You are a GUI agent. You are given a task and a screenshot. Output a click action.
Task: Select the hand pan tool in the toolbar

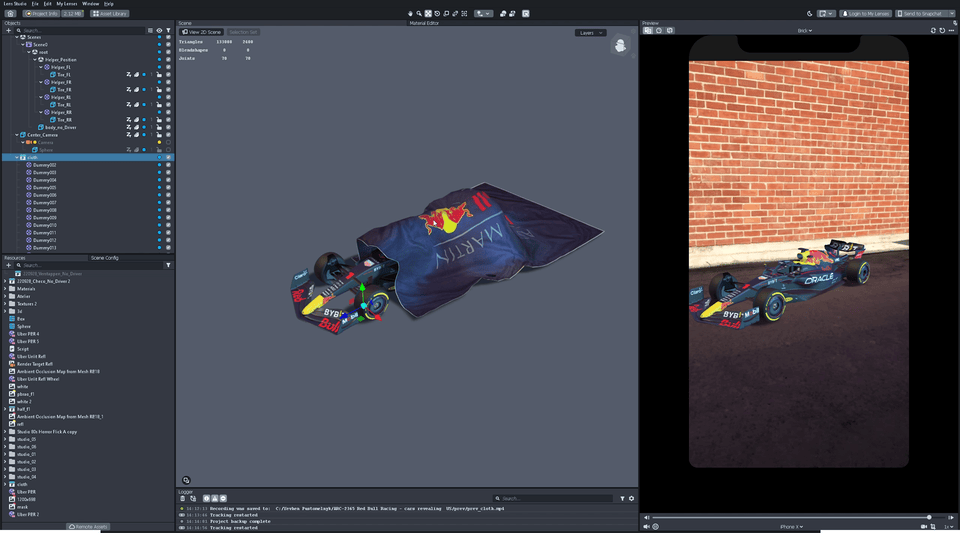click(x=410, y=13)
